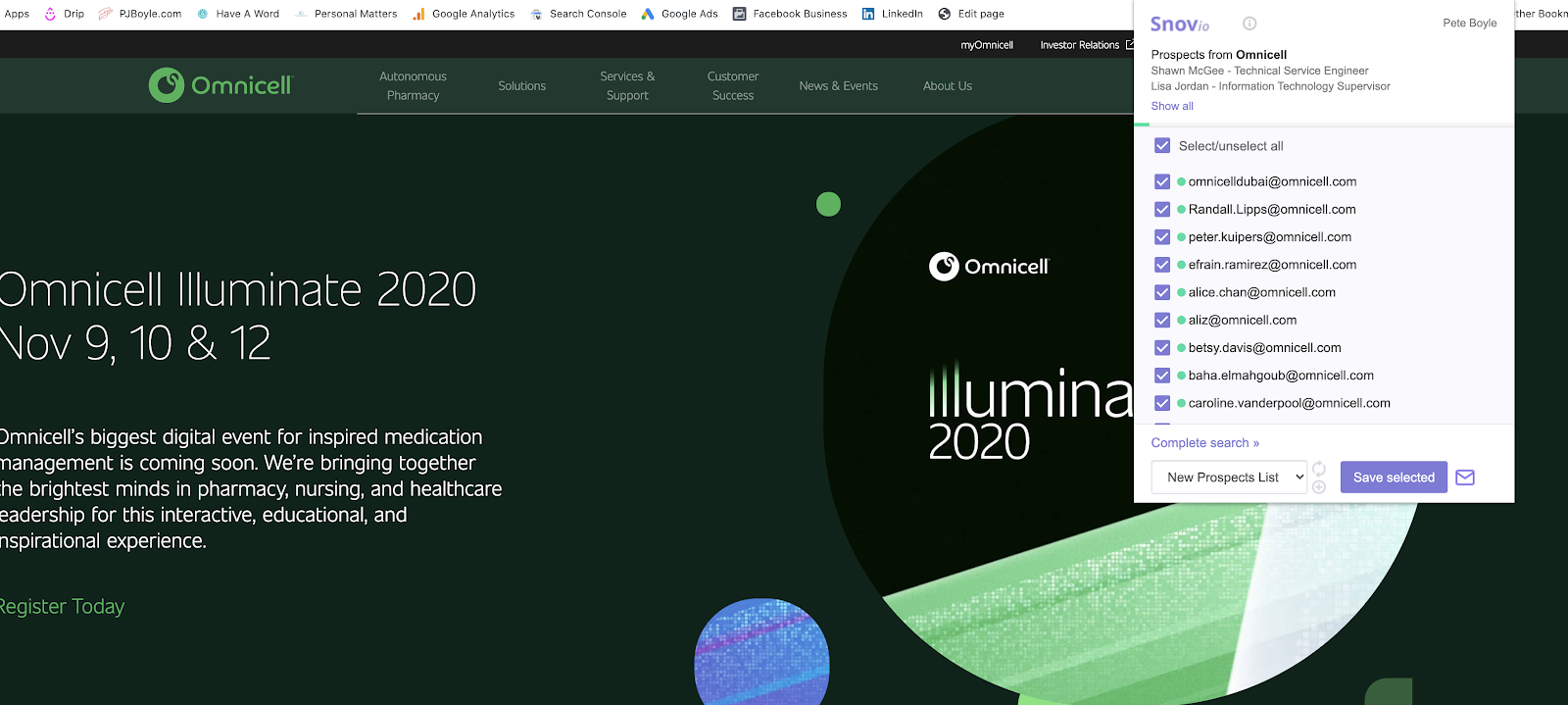Open the LinkedIn bookmark
Viewport: 1568px width, 705px height.
[892, 14]
